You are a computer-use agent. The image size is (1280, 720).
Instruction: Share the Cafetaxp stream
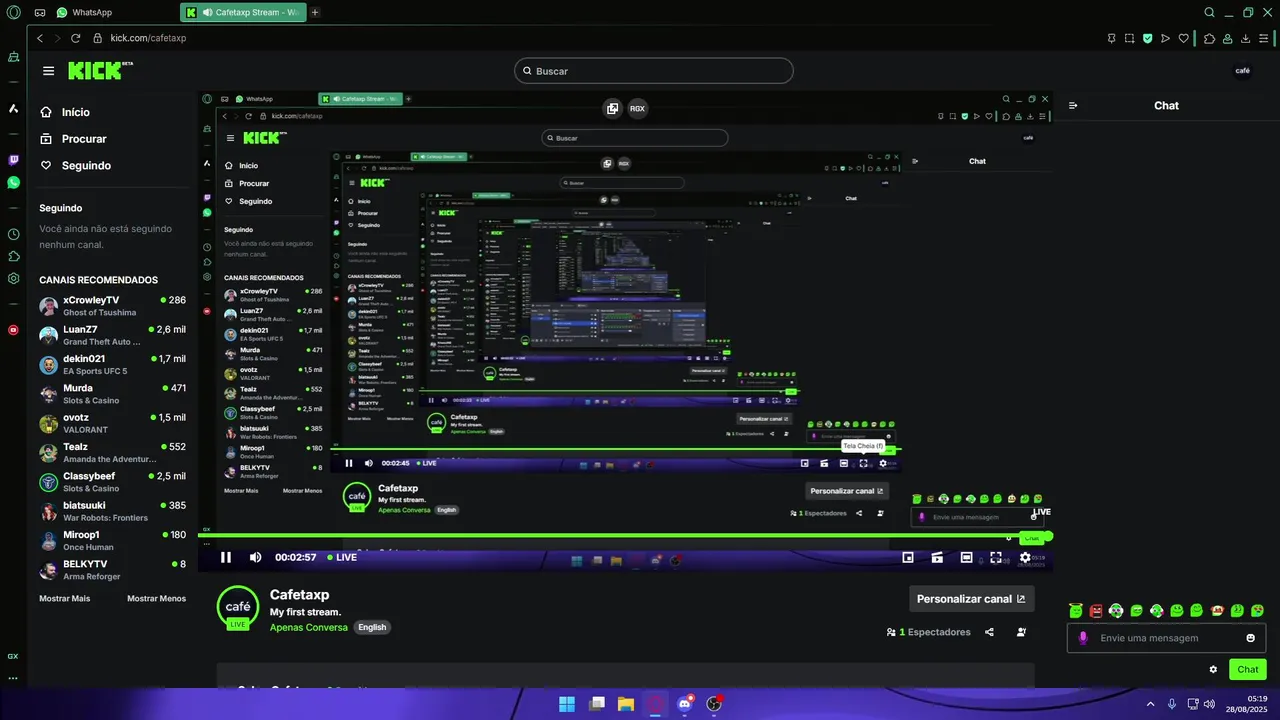pos(989,632)
